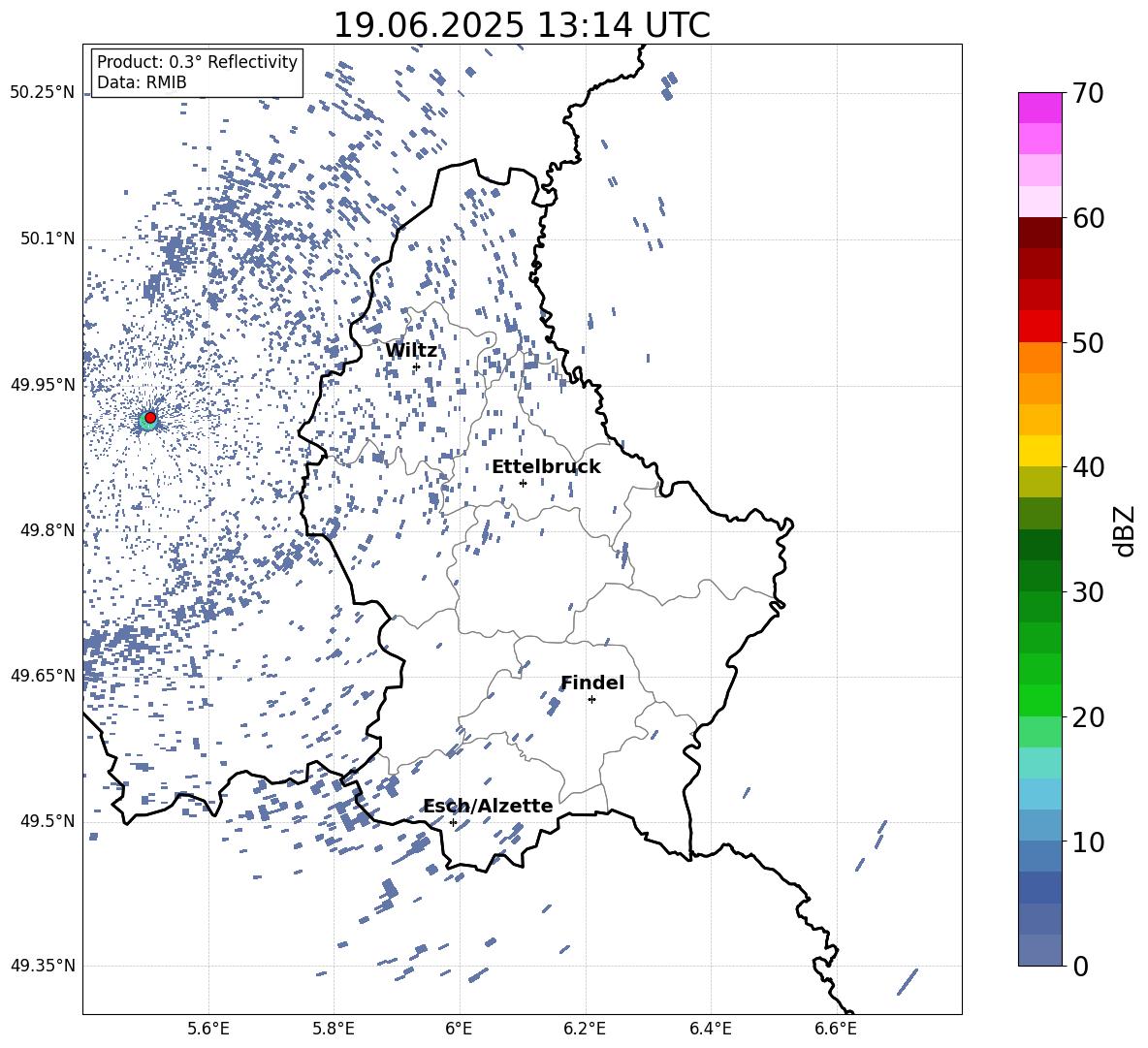This screenshot has width=1148, height=1048.
Task: Click the Wiltz city label
Action: tap(411, 351)
